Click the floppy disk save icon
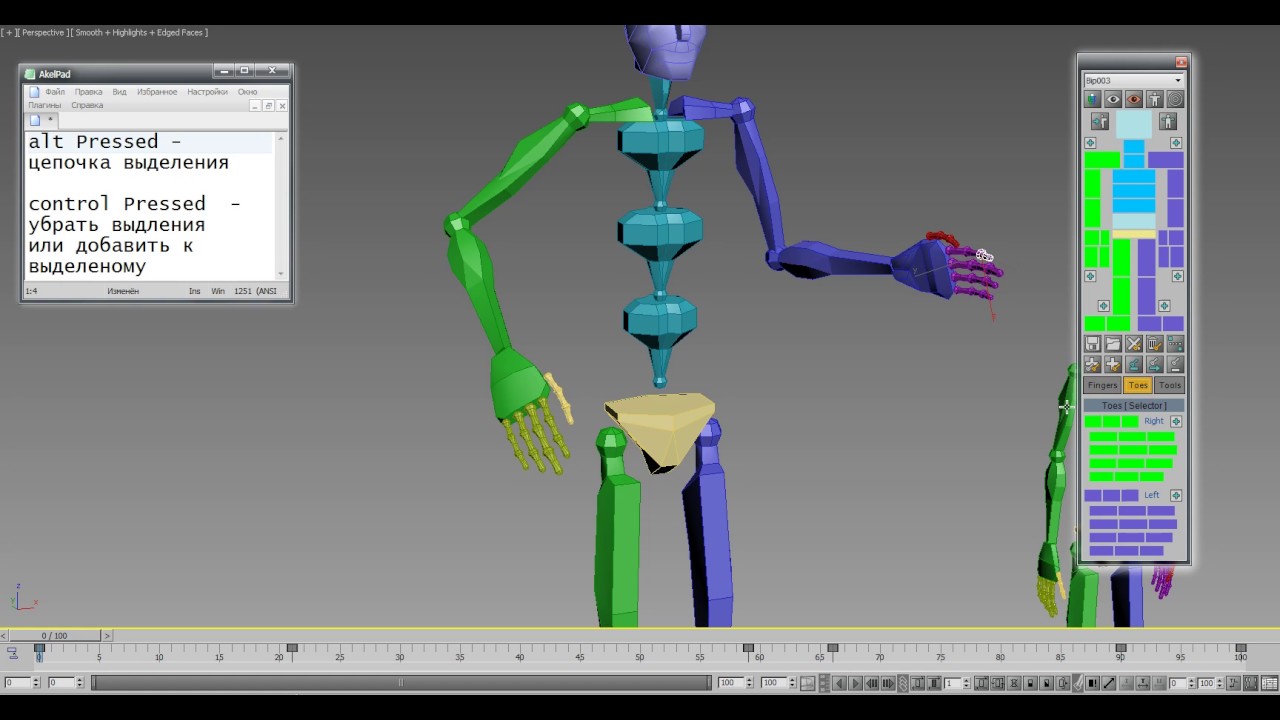 (1093, 343)
